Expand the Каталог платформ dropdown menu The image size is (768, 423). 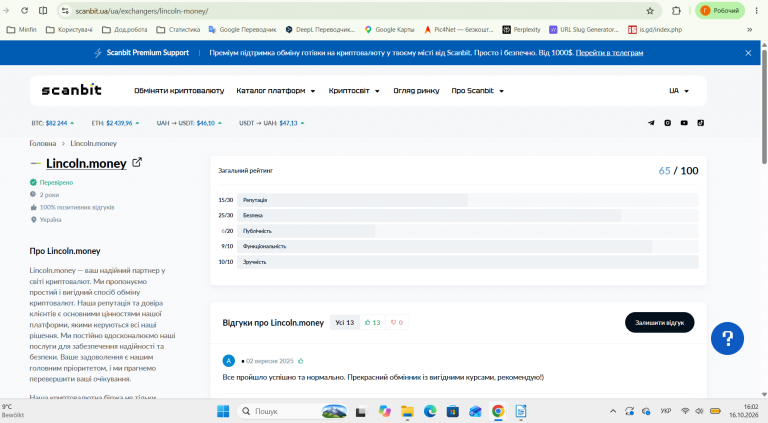[276, 91]
